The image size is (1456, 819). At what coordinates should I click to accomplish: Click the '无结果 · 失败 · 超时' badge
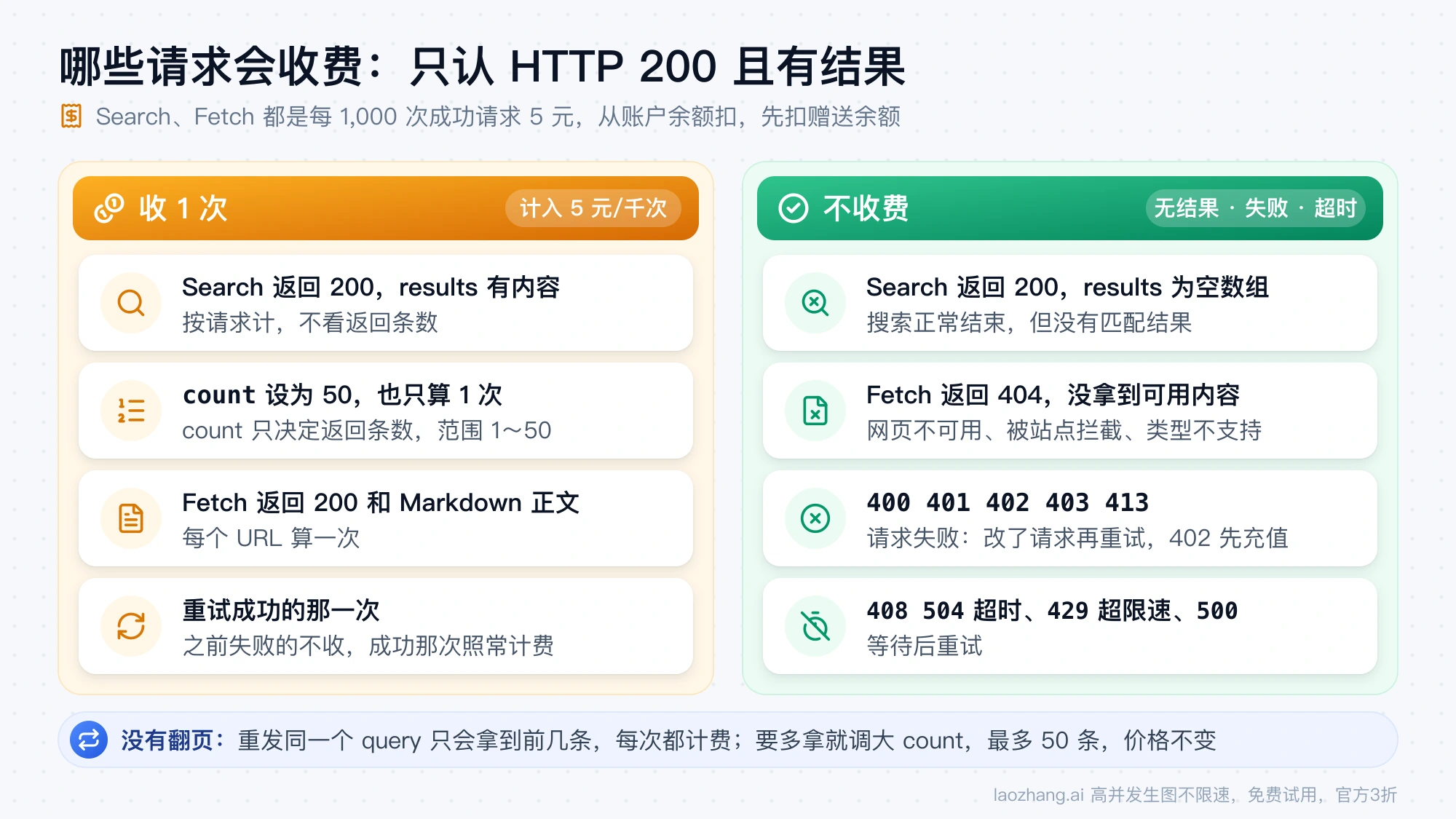pyautogui.click(x=1256, y=208)
